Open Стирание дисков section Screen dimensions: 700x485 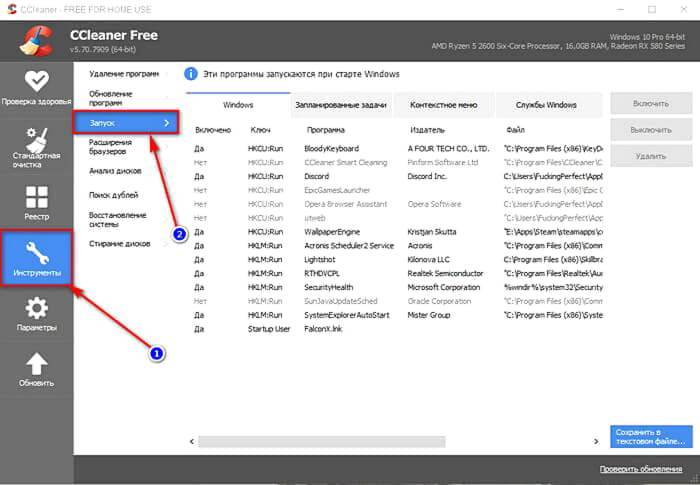[x=119, y=243]
